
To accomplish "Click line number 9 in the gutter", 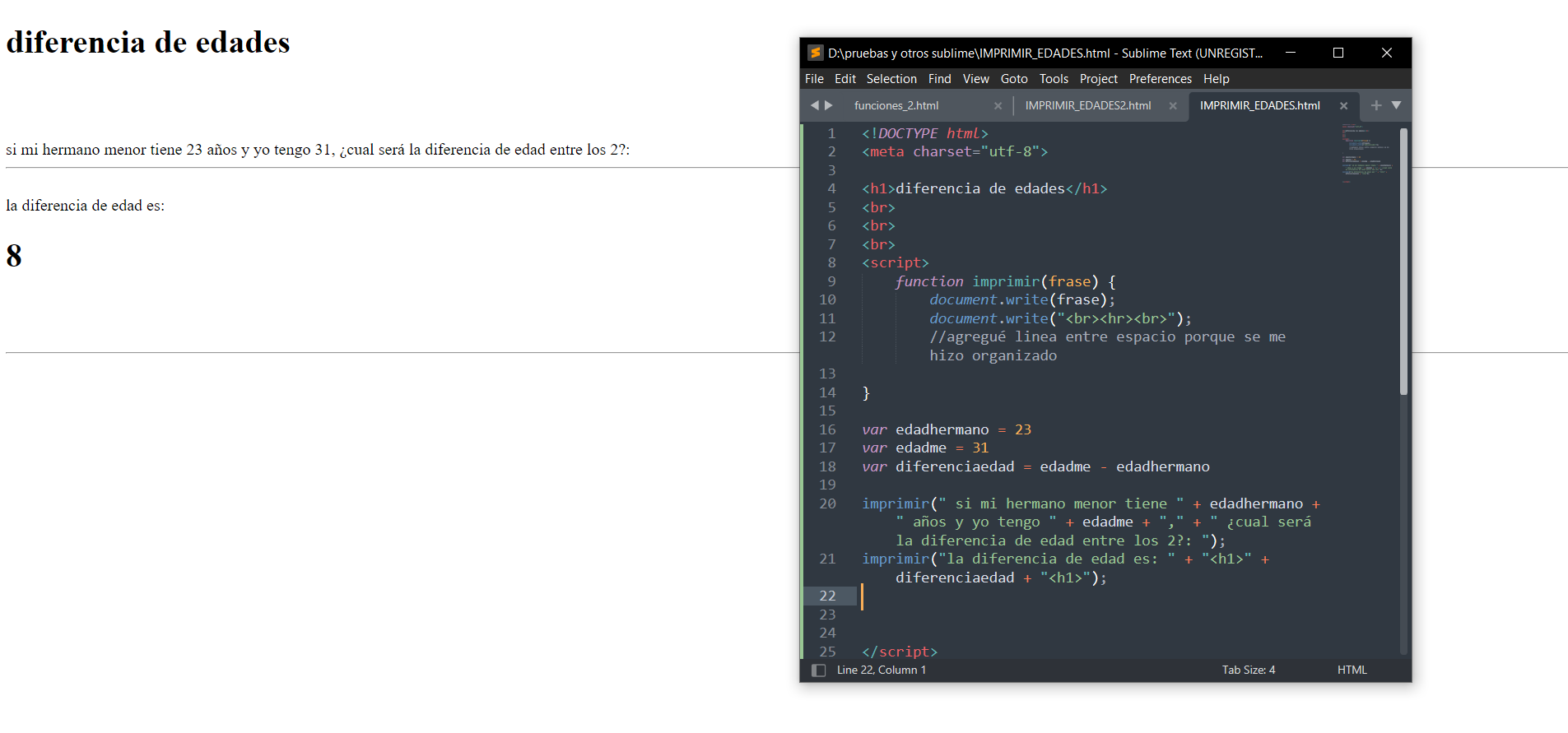I will coord(831,281).
